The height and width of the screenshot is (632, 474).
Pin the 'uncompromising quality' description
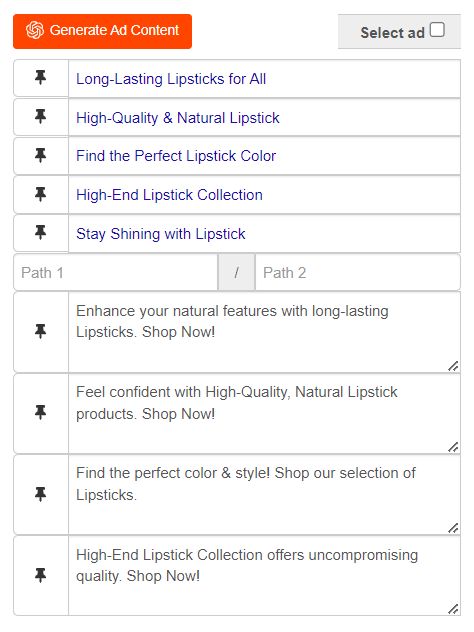point(40,576)
